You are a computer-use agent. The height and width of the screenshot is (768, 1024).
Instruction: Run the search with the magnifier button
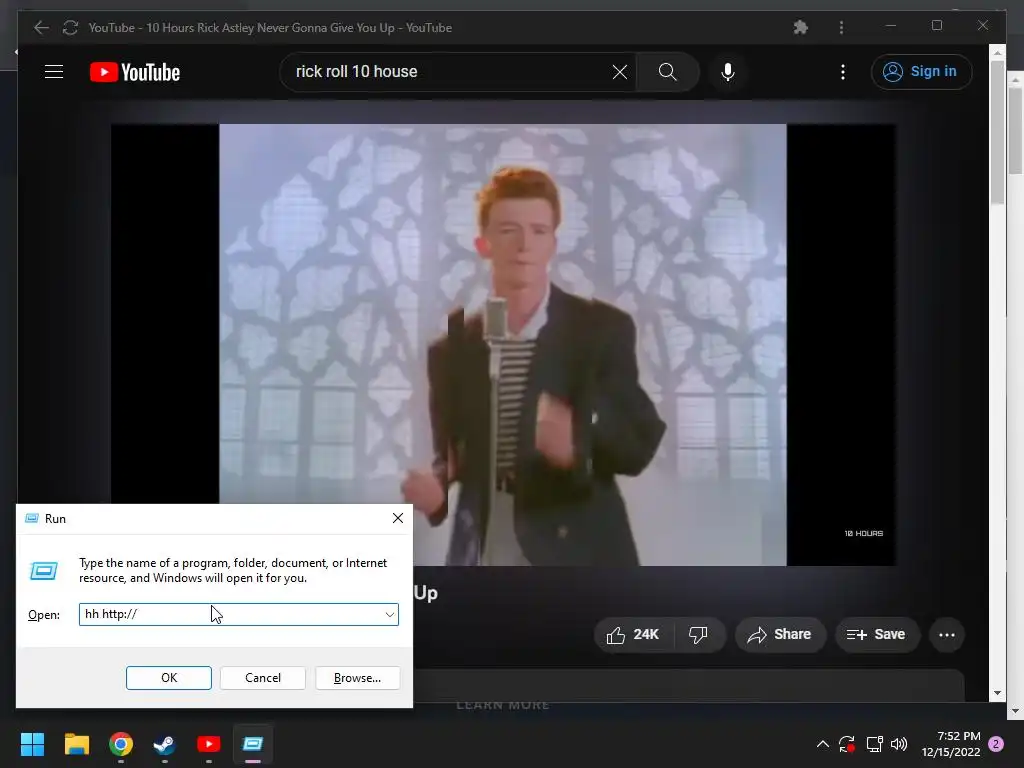[x=667, y=72]
